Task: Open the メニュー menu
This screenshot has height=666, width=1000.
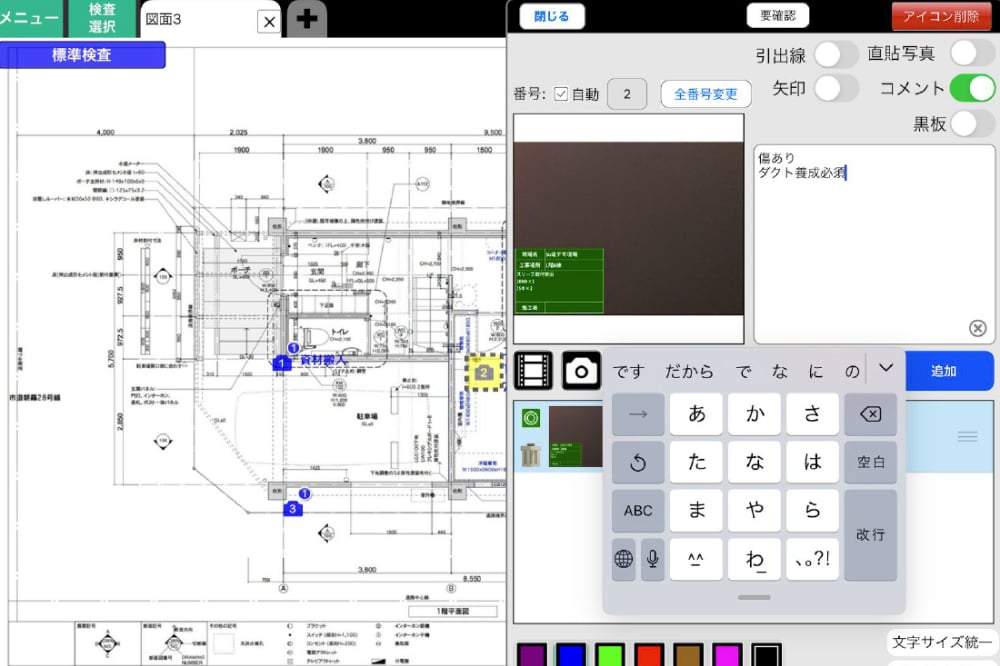Action: coord(30,17)
